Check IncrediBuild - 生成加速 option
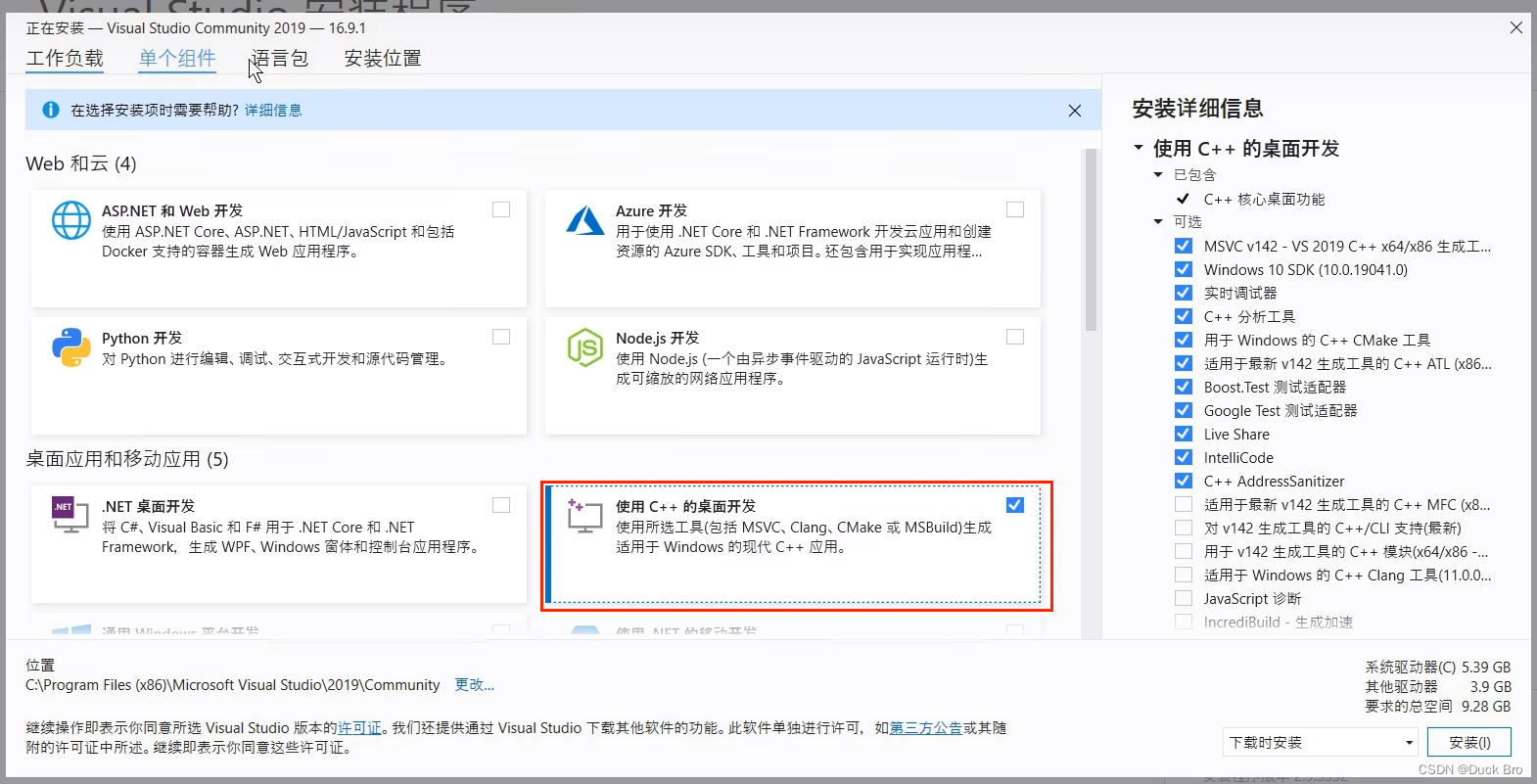 click(1184, 622)
